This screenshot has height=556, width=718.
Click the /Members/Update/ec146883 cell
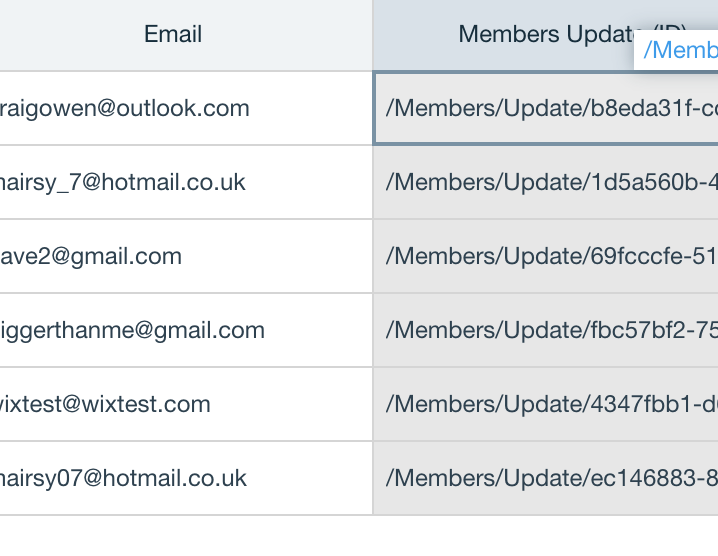tap(546, 478)
